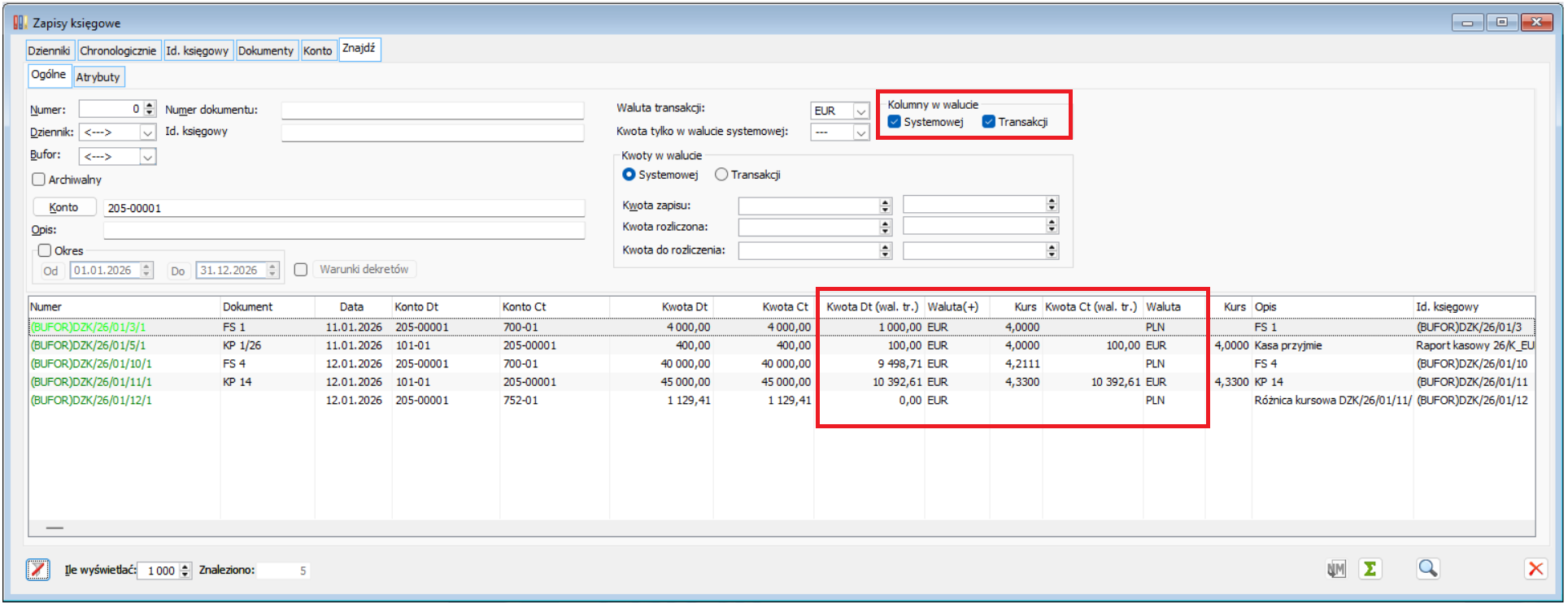Open the Atrybuty sub-tab
This screenshot has height=603, width=1568.
coord(98,77)
